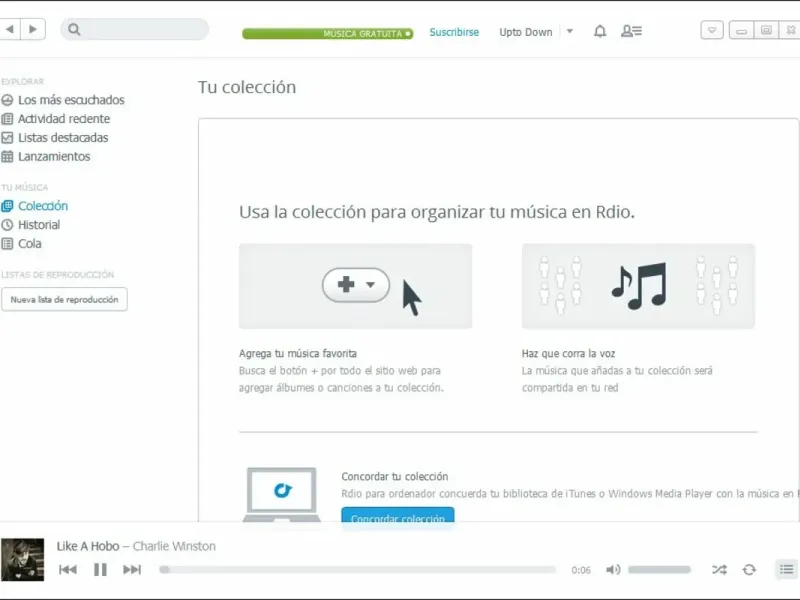This screenshot has height=600, width=800.
Task: Open Los más escuchados
Action: pos(71,100)
